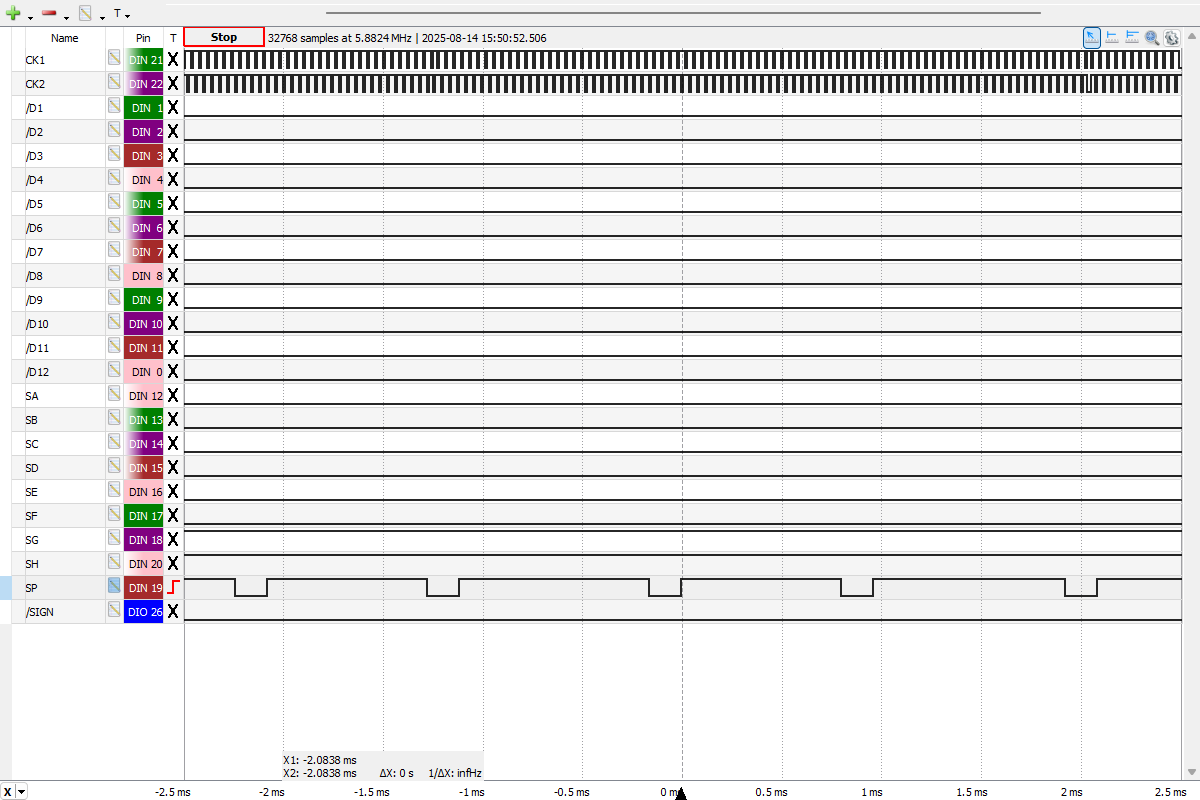Toggle trigger condition X for /SIGN

tap(173, 611)
